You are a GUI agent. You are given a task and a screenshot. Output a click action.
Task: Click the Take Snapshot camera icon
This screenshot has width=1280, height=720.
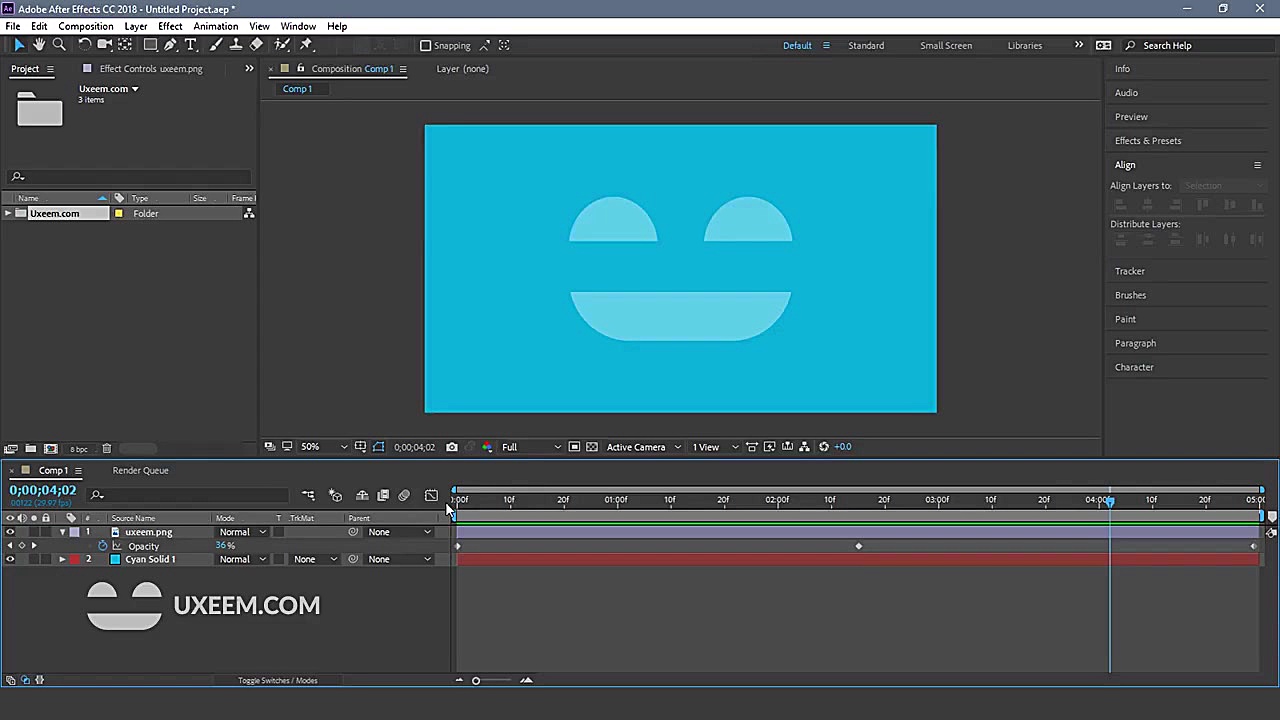tap(452, 447)
